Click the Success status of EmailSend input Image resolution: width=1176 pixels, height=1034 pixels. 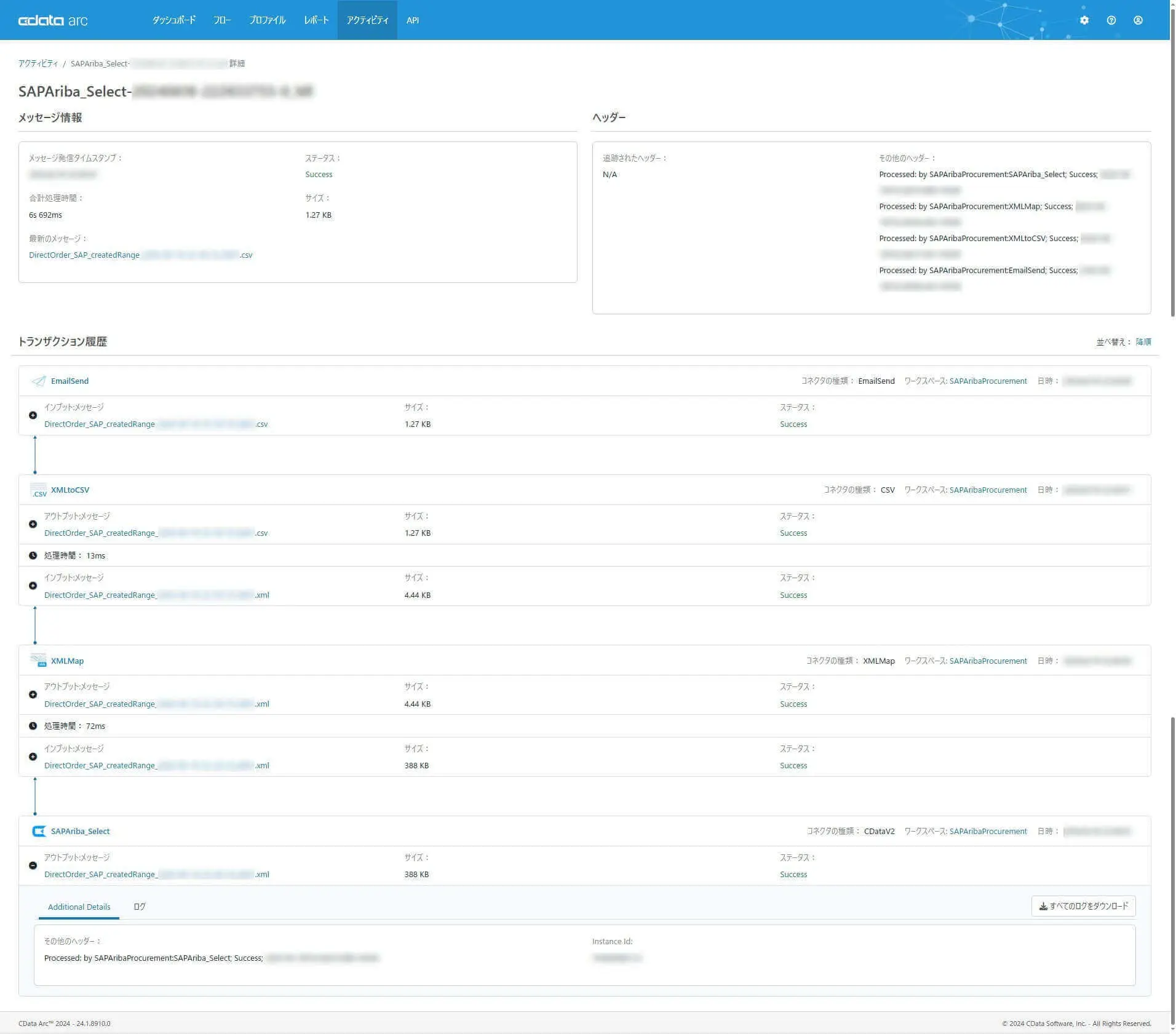(793, 424)
